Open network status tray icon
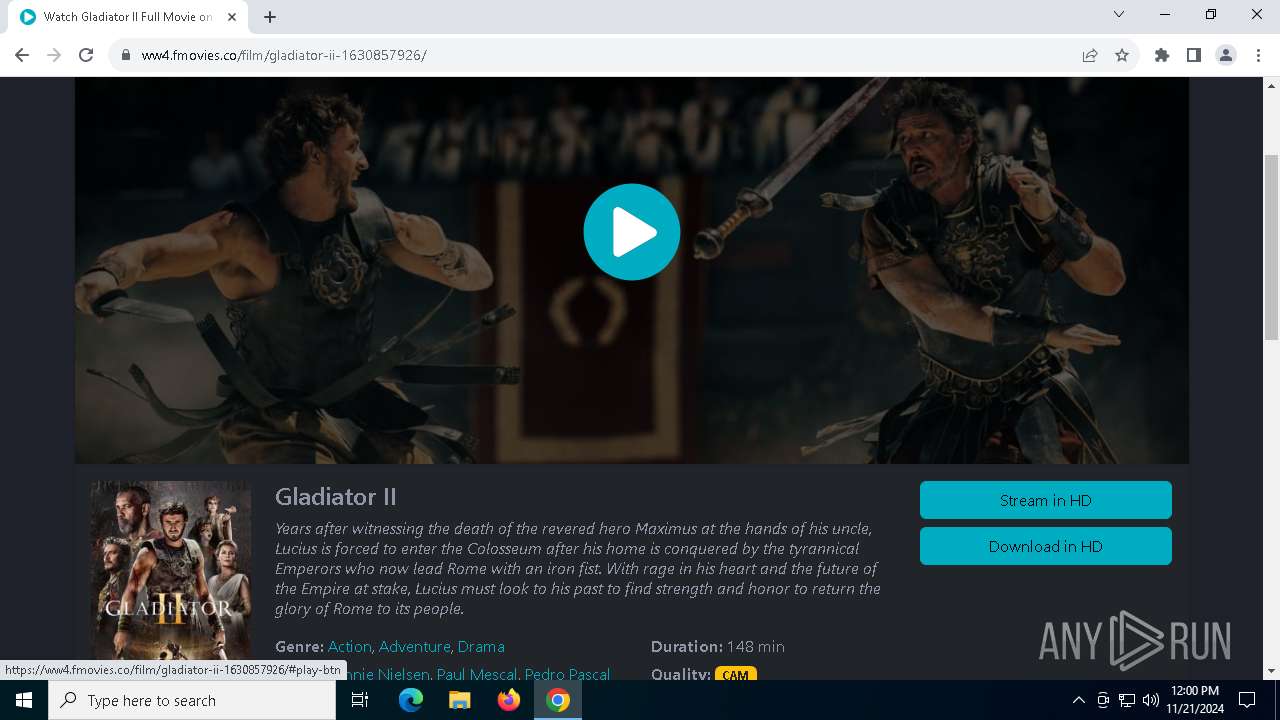The image size is (1280, 720). (1127, 700)
